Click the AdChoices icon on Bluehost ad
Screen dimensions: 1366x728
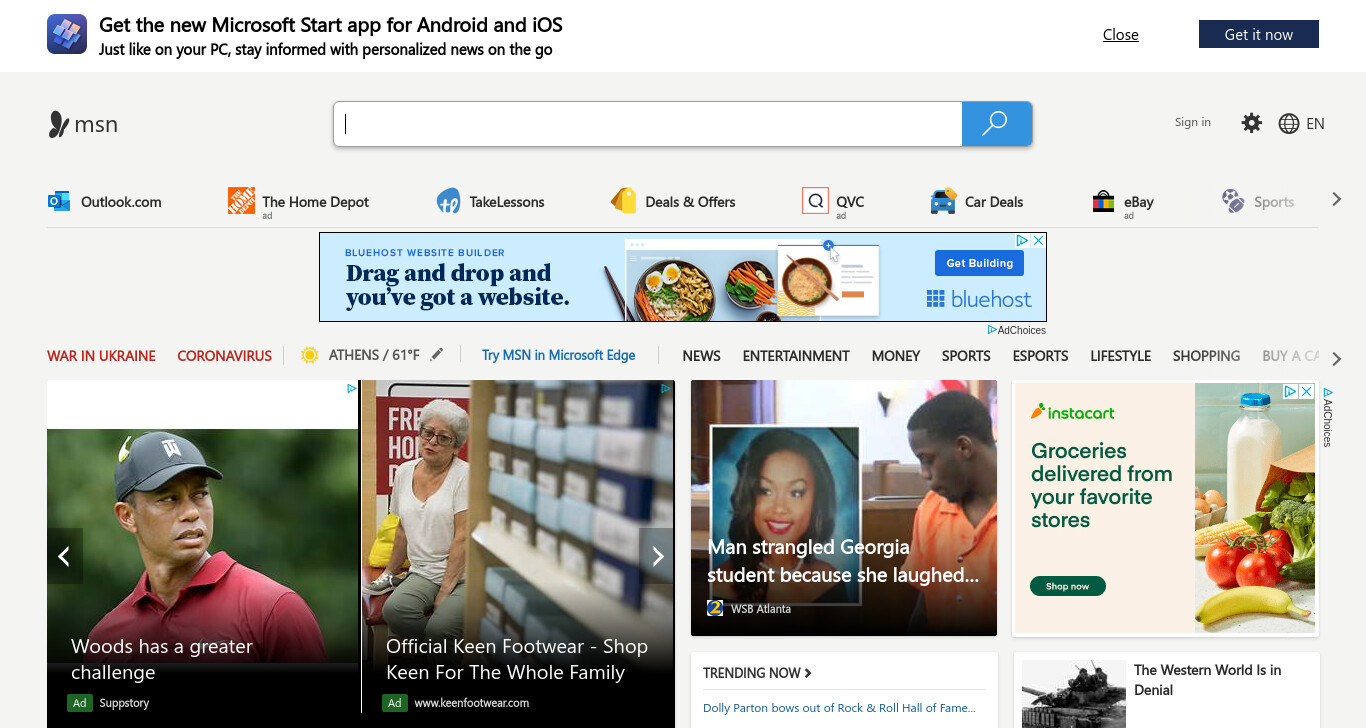pyautogui.click(x=1023, y=241)
